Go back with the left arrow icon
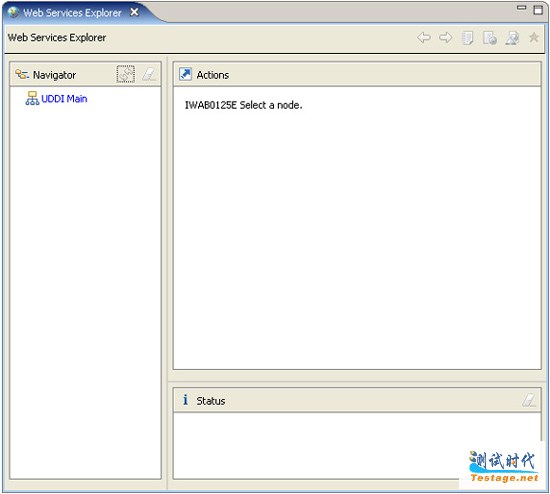This screenshot has height=494, width=550. (424, 38)
